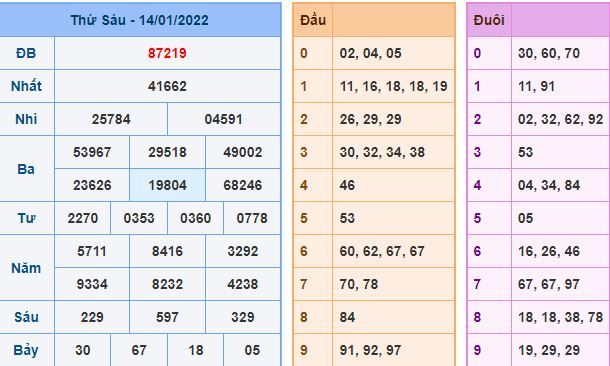The image size is (610, 366).
Task: Select seventh prize number 18 in Bảy row
Action: (196, 351)
